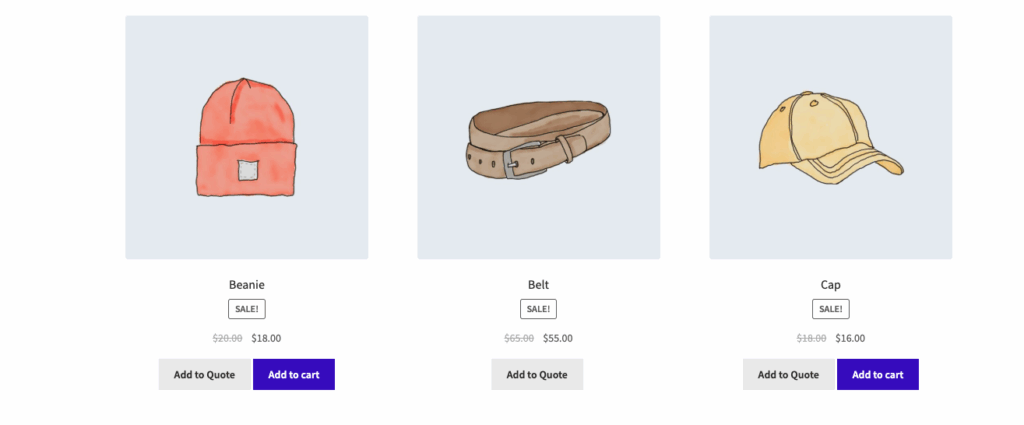Screen dimensions: 1024x425
Task: Click the Beanie $18.00 sale price
Action: point(266,338)
